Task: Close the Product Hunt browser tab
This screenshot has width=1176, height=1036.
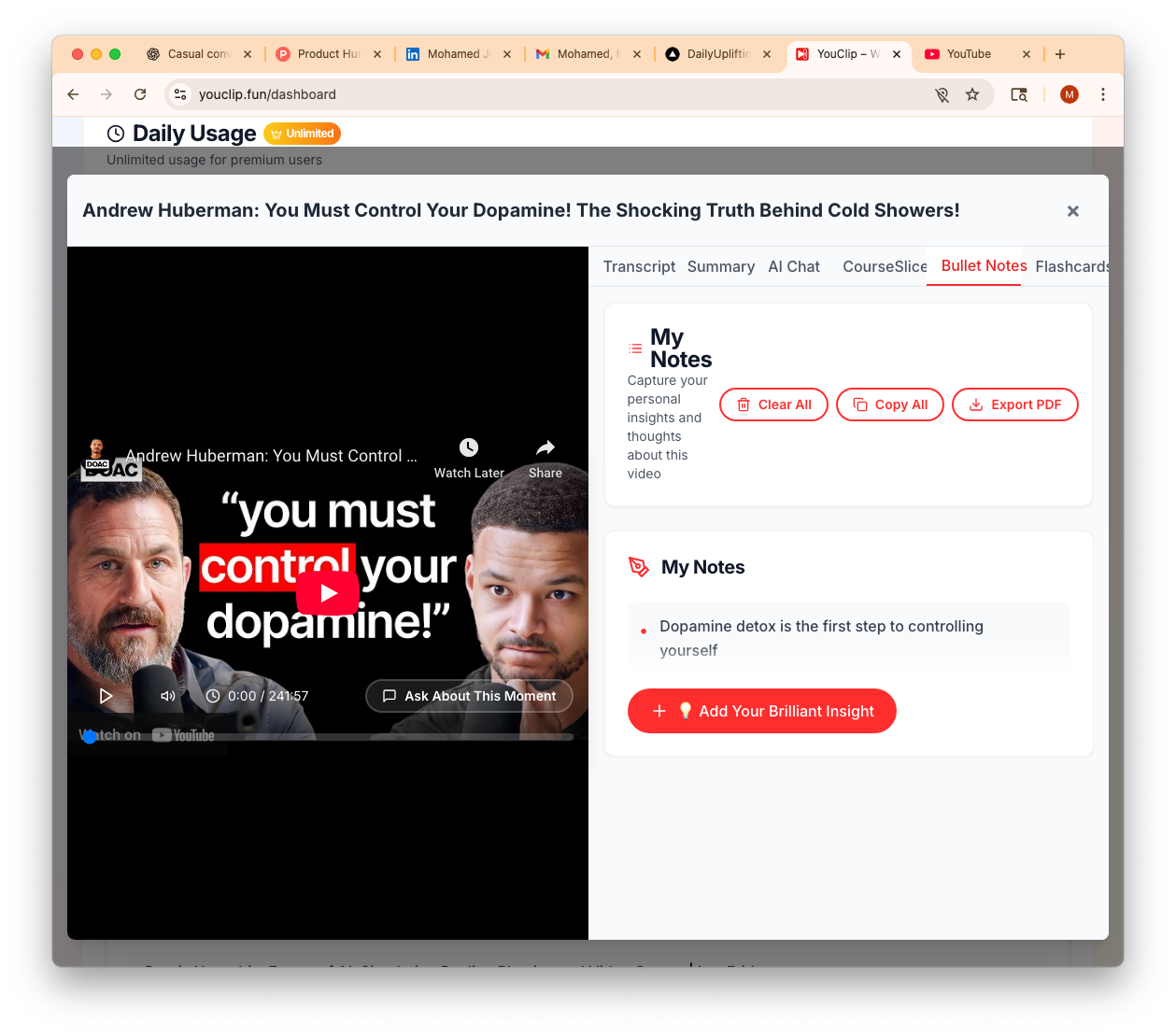Action: coord(377,54)
